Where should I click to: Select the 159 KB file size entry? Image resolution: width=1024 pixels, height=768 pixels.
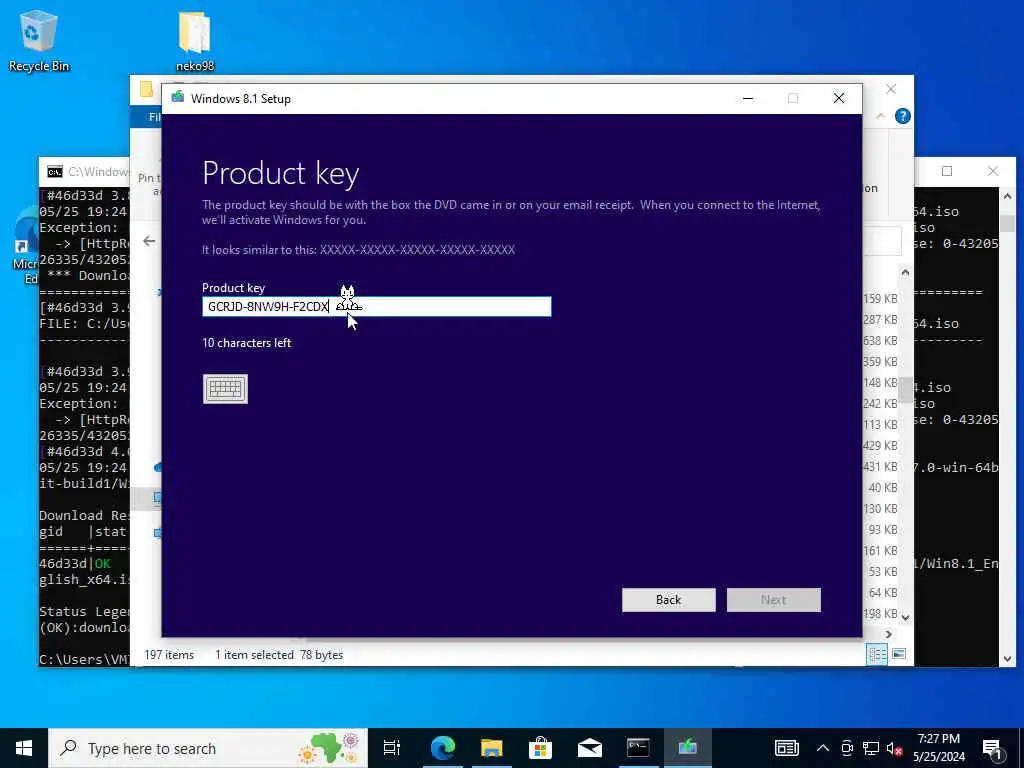pos(880,298)
